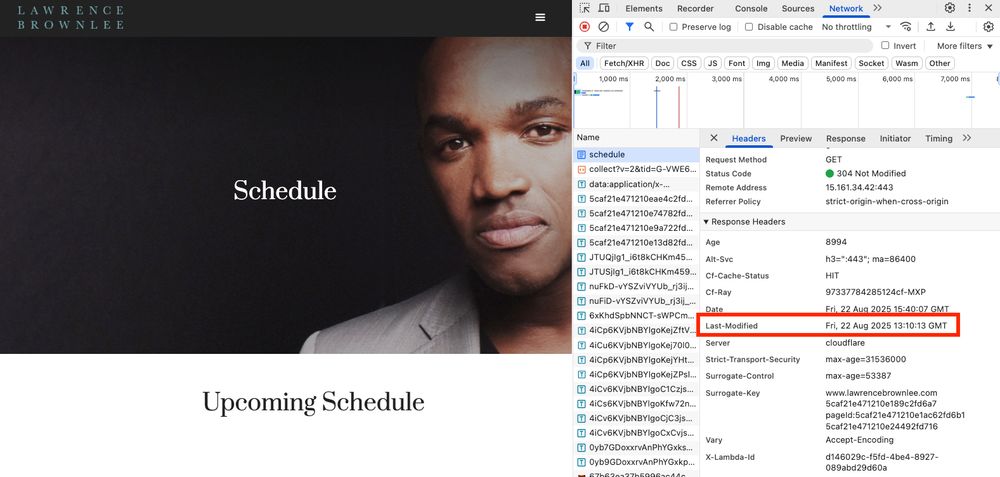This screenshot has width=1000, height=477.
Task: Select the 6xKhdSpbNNCT-sWPCm request
Action: point(636,316)
